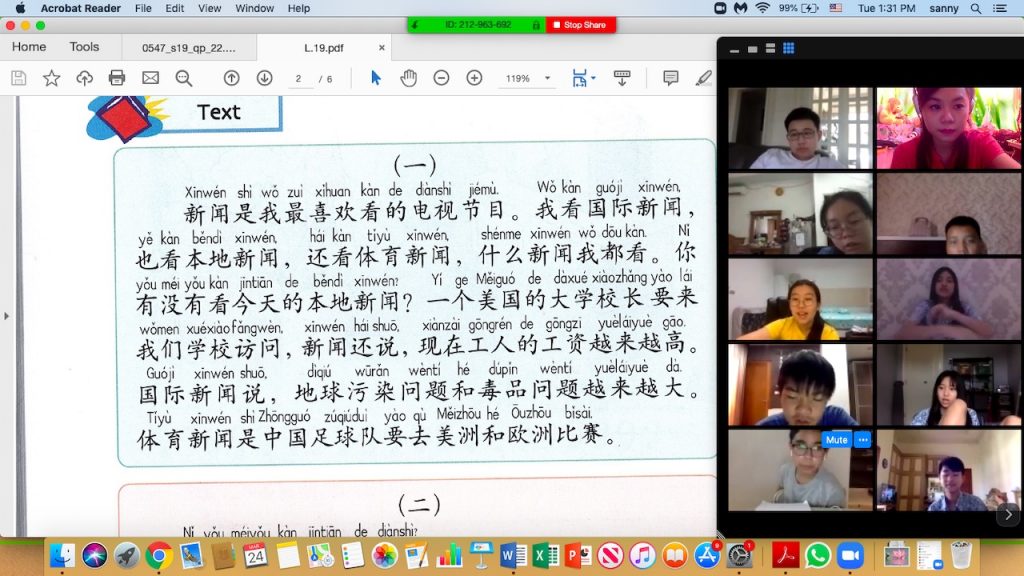Screen dimensions: 1024x576
Task: Switch Zoom to single speaker view
Action: click(x=752, y=48)
